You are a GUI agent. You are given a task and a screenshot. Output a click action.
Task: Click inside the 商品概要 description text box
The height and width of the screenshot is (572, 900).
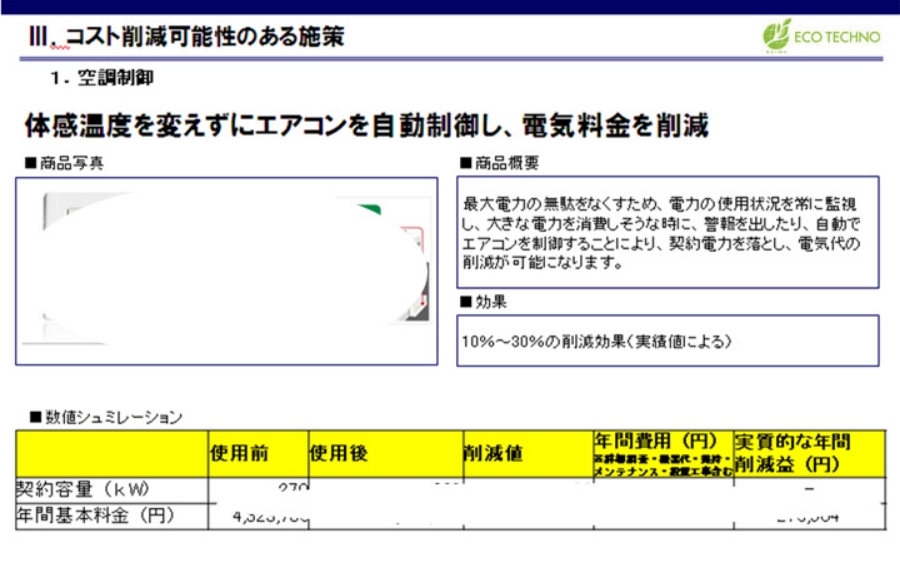click(667, 232)
